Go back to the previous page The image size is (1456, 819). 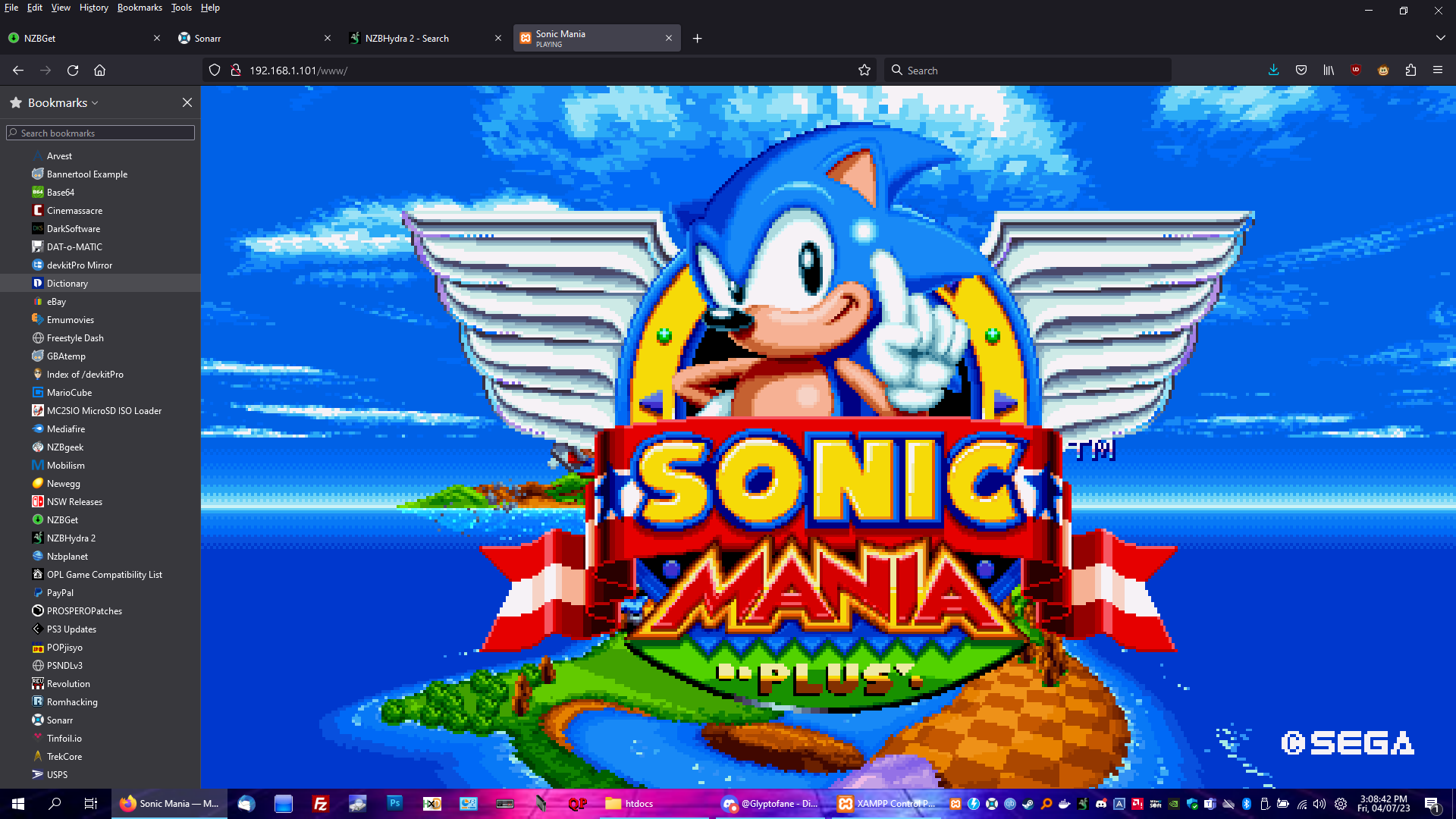tap(18, 71)
